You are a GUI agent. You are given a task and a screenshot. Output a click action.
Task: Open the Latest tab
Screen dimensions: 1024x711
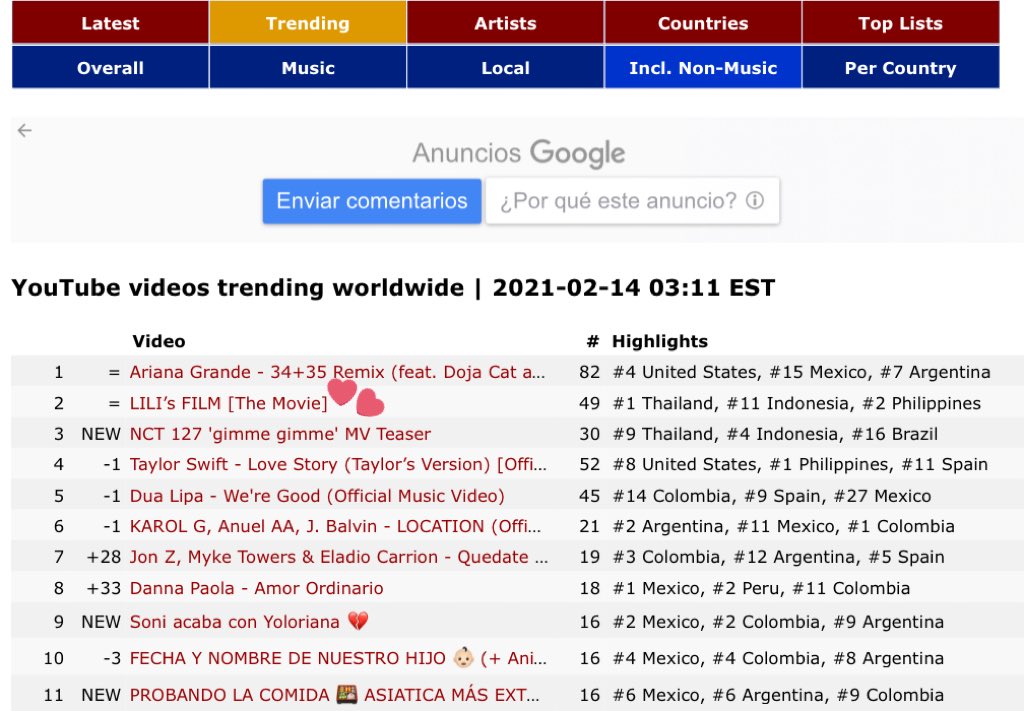tap(110, 23)
